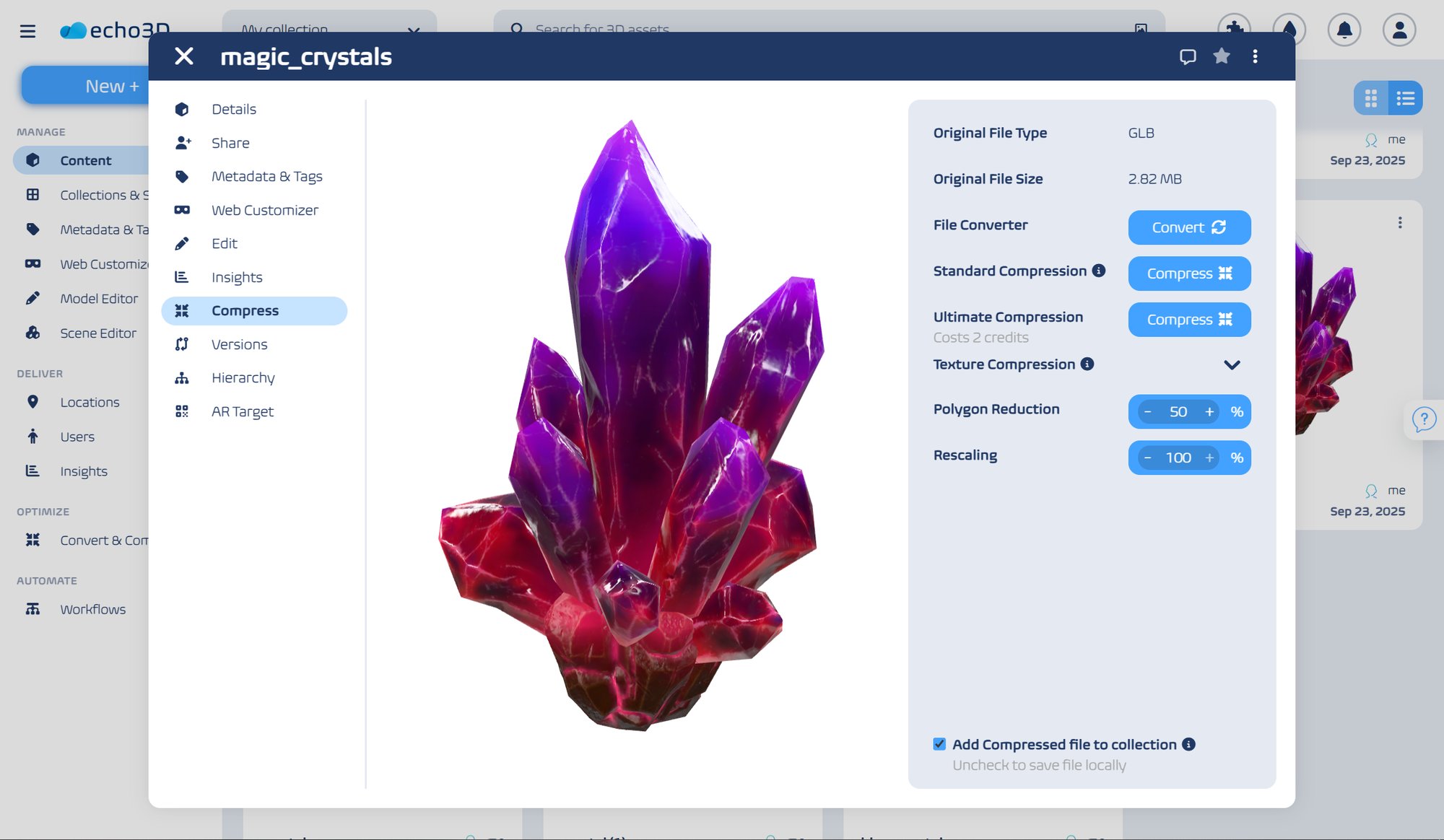This screenshot has width=1444, height=840.
Task: Open the My collection dropdown
Action: [x=329, y=23]
